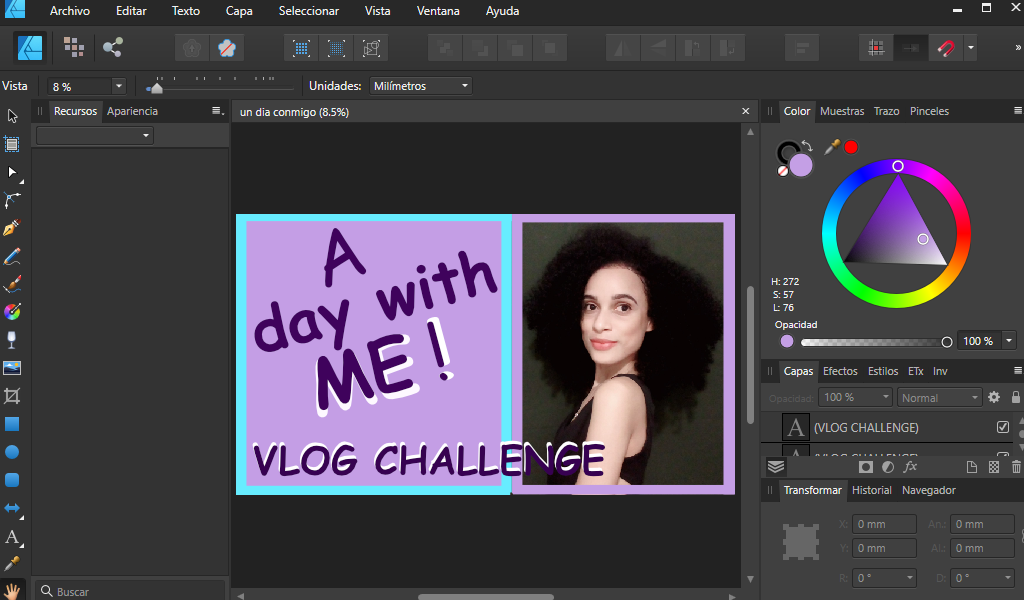Select the Ellipse tool
This screenshot has width=1024, height=600.
12,452
